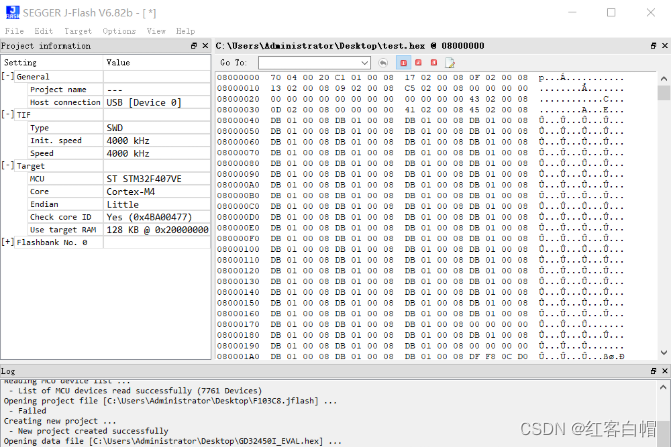Close the test.hex data panel

[x=665, y=46]
